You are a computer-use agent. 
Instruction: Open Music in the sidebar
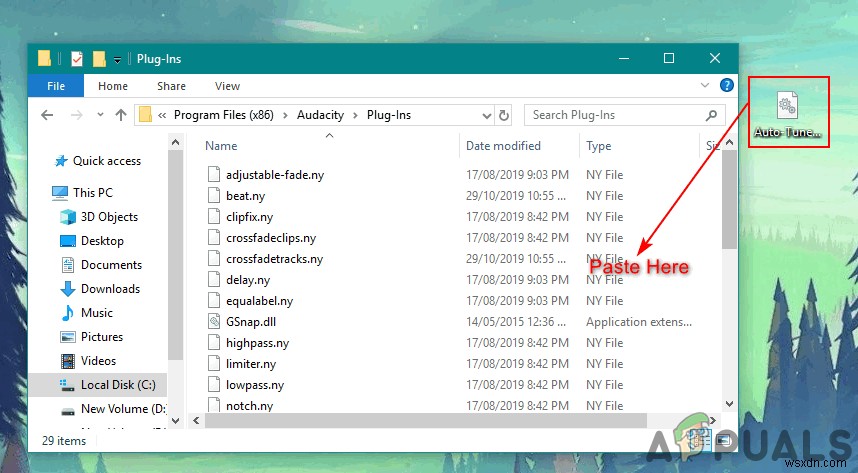pyautogui.click(x=86, y=313)
